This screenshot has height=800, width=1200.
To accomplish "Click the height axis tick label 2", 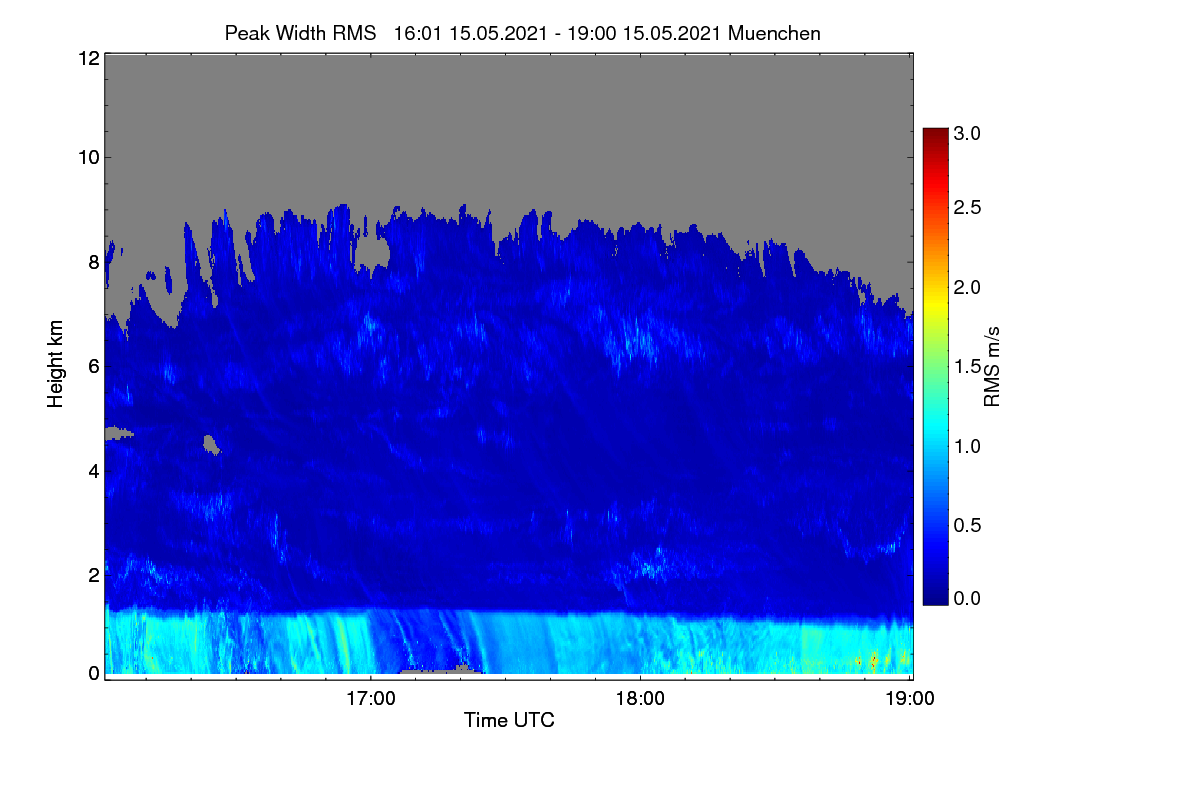I will point(93,575).
